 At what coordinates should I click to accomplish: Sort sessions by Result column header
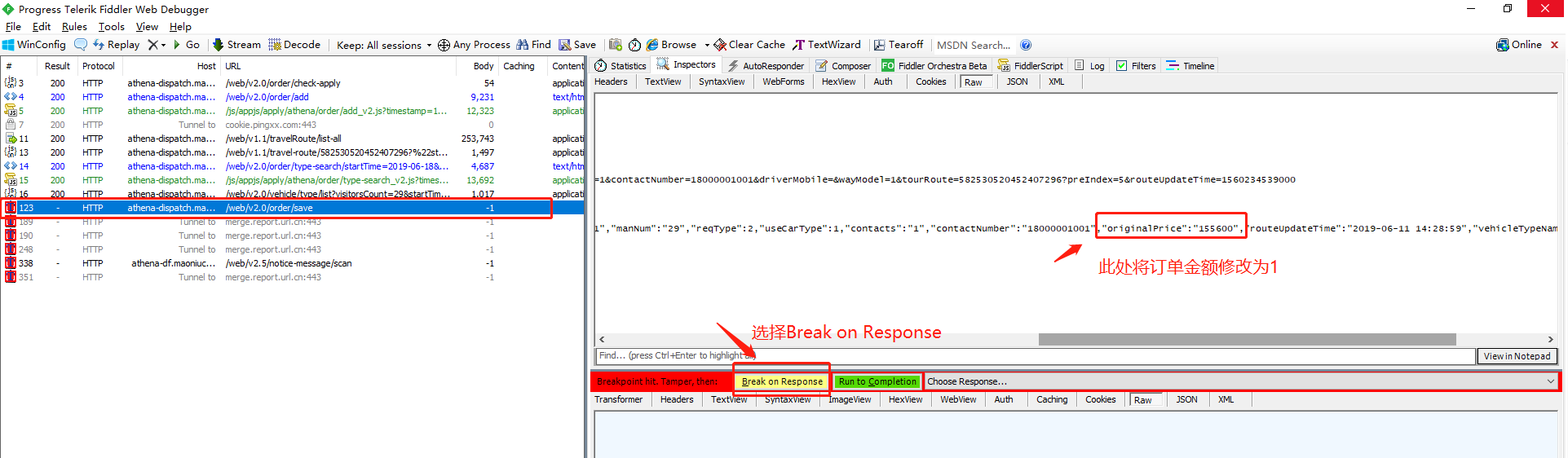57,66
